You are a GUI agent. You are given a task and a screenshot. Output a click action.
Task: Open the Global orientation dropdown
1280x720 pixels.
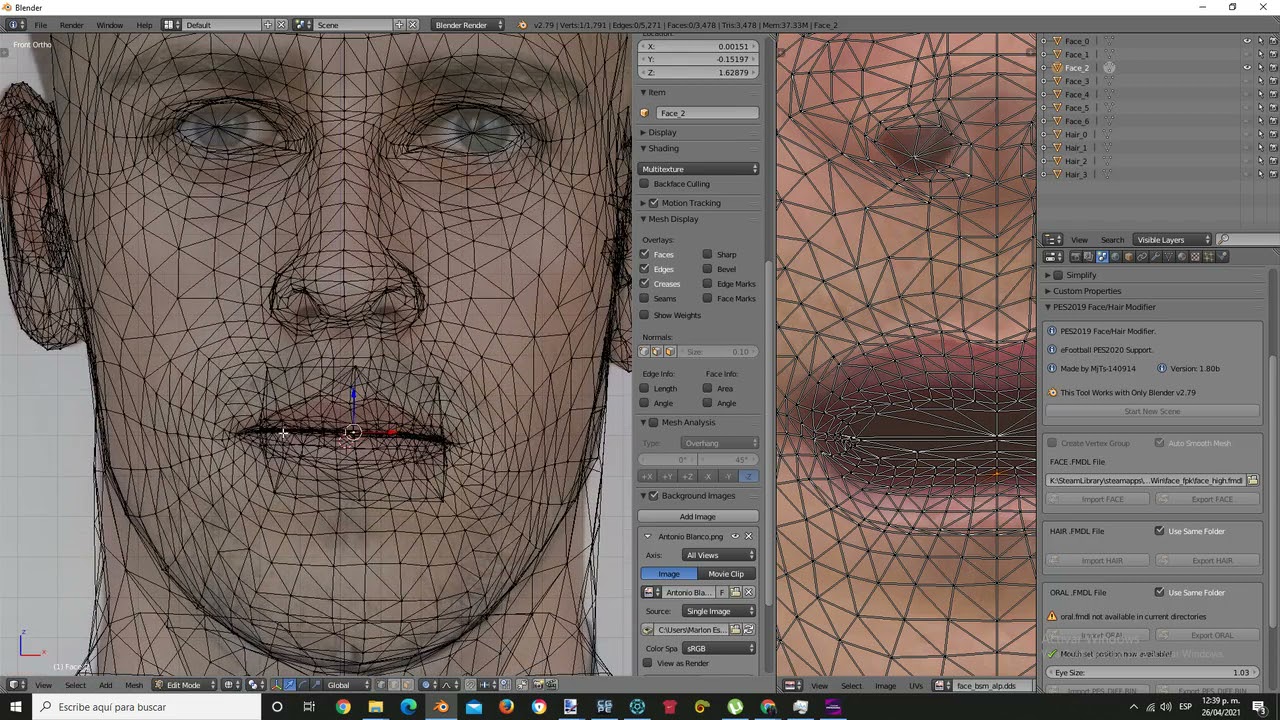[x=347, y=685]
